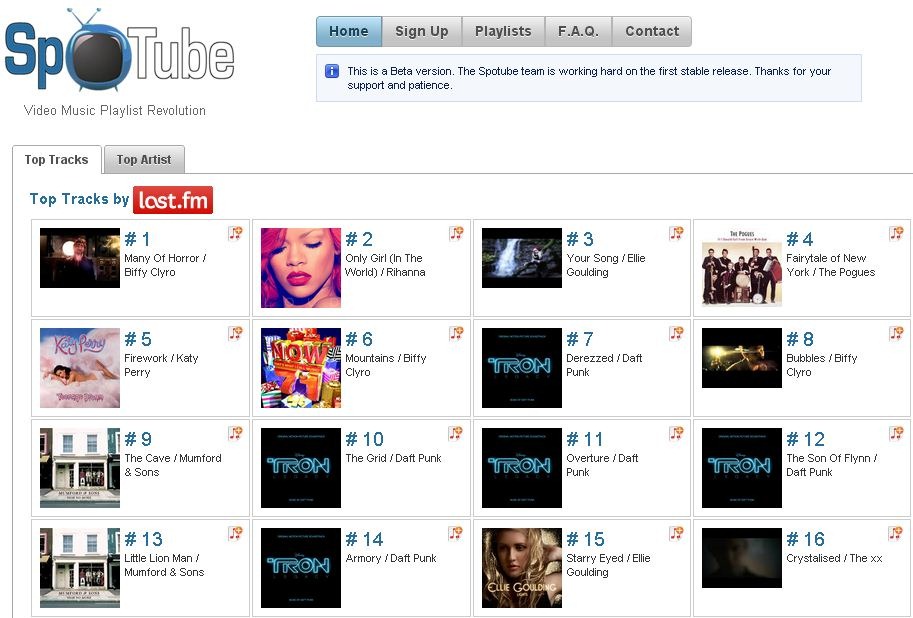
Task: Add track #9 The Cave to playlist
Action: click(x=235, y=433)
